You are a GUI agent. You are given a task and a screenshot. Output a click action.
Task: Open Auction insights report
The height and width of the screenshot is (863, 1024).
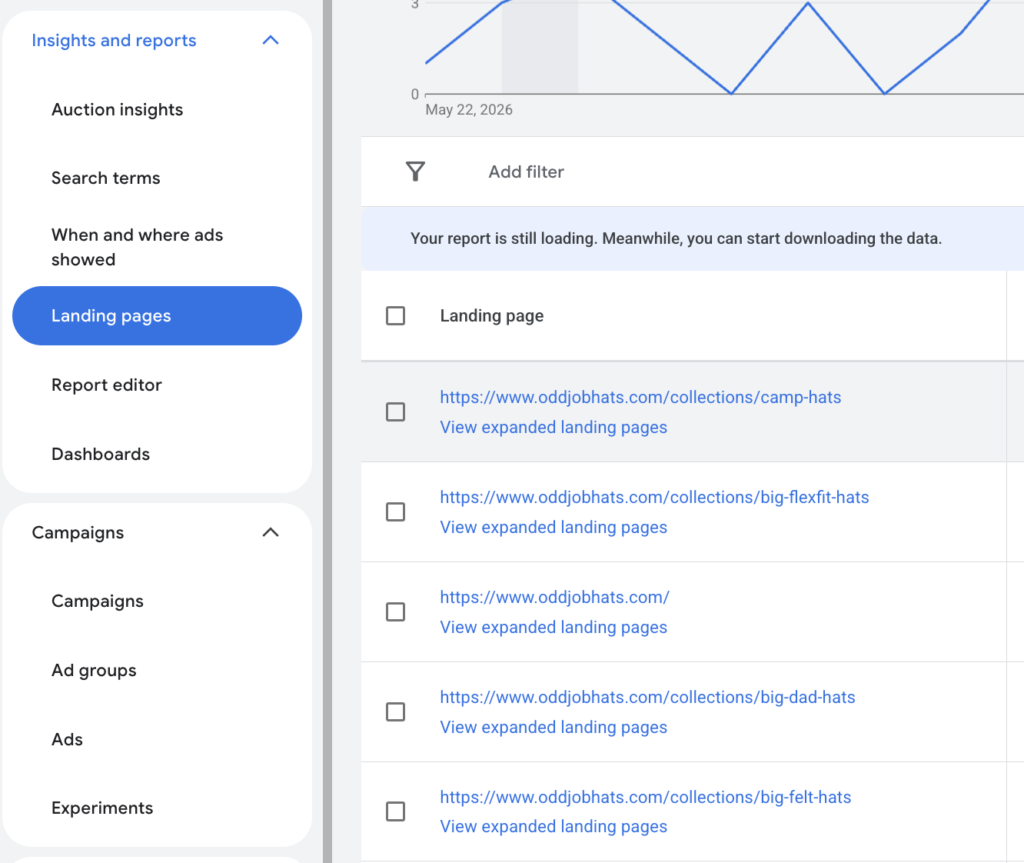pyautogui.click(x=117, y=110)
